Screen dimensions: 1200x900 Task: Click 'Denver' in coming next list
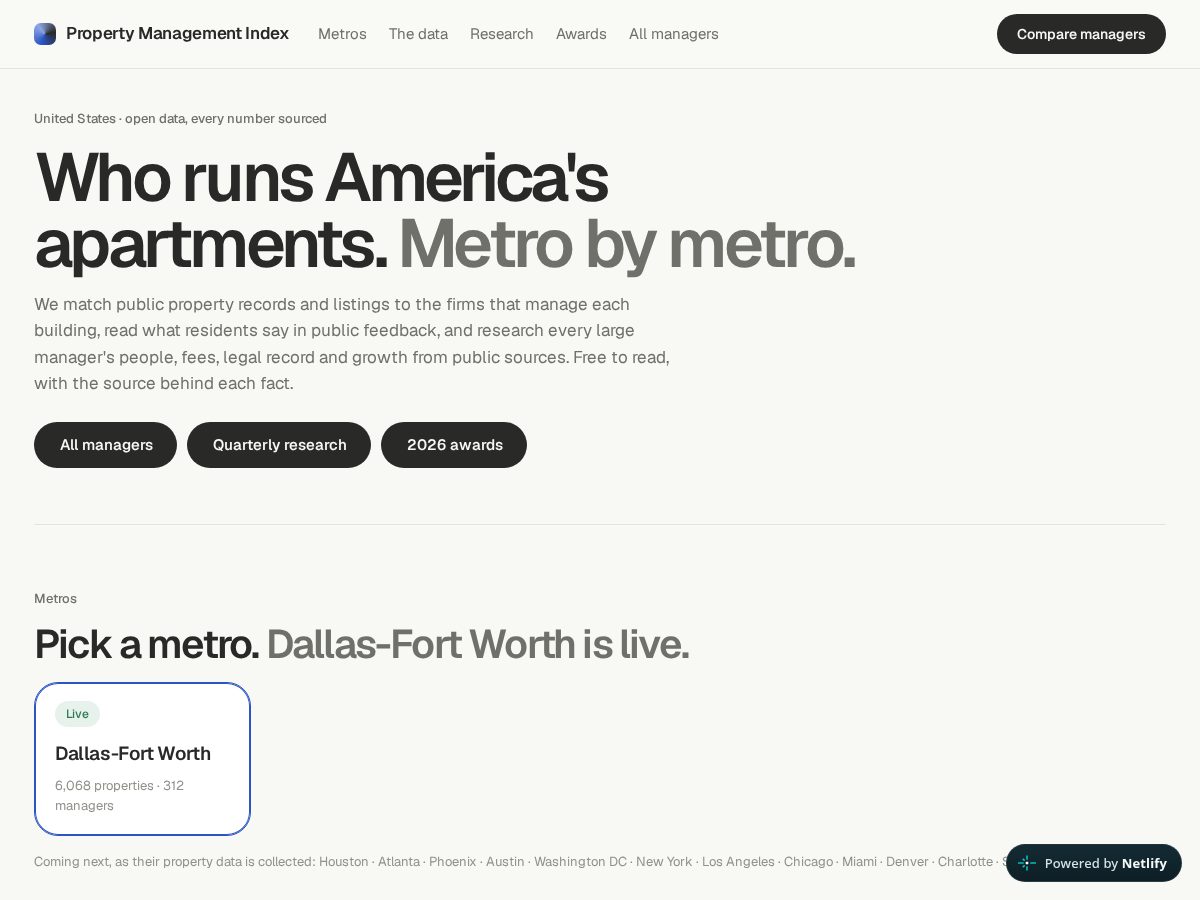click(907, 862)
